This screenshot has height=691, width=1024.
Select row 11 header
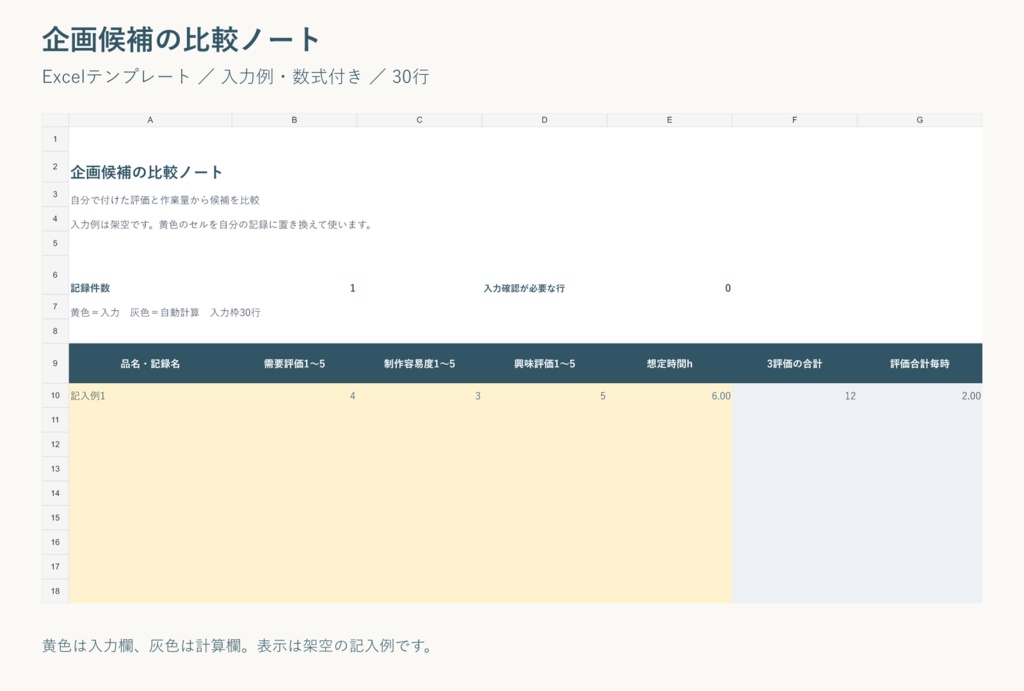pyautogui.click(x=55, y=420)
